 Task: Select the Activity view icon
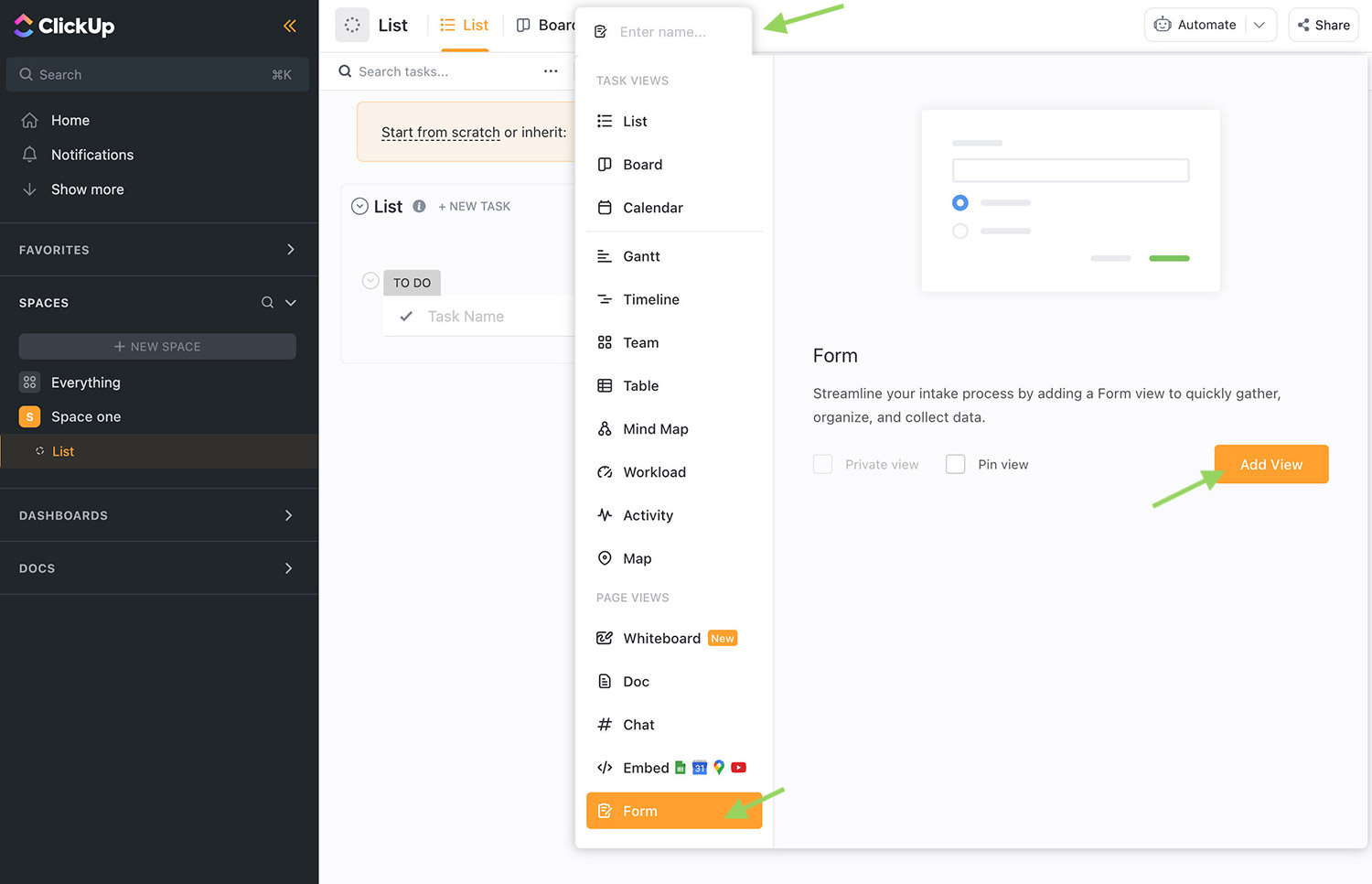pyautogui.click(x=605, y=515)
